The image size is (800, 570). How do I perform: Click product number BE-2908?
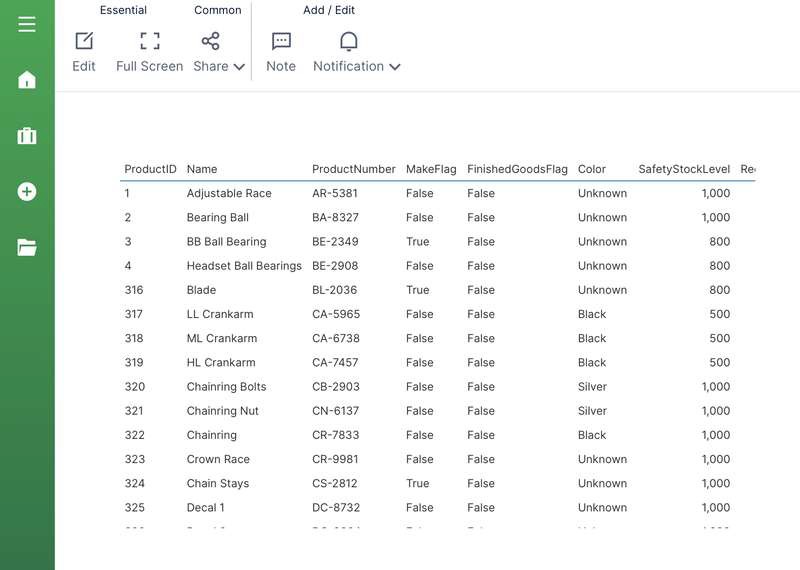pyautogui.click(x=335, y=266)
